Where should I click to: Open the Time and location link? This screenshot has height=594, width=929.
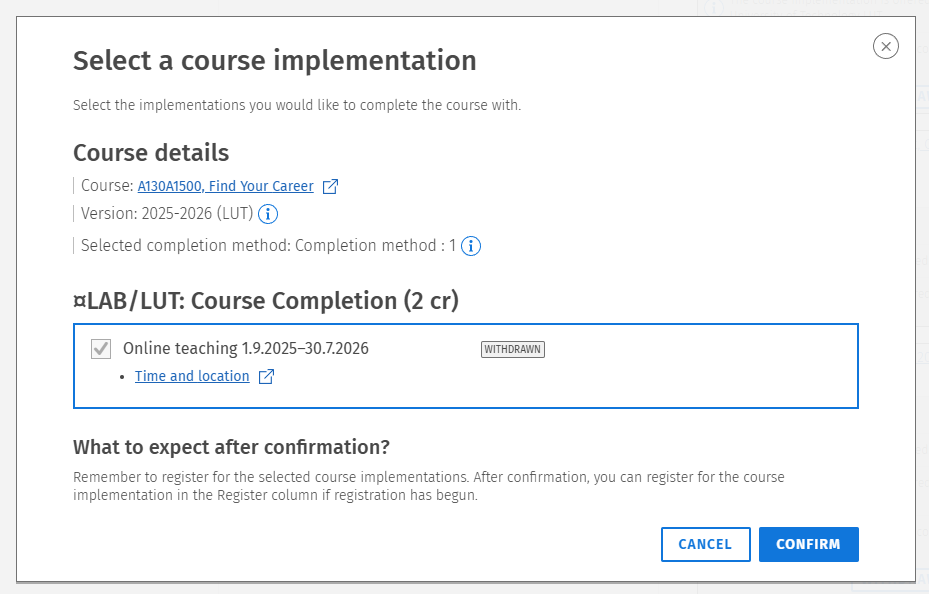point(192,376)
